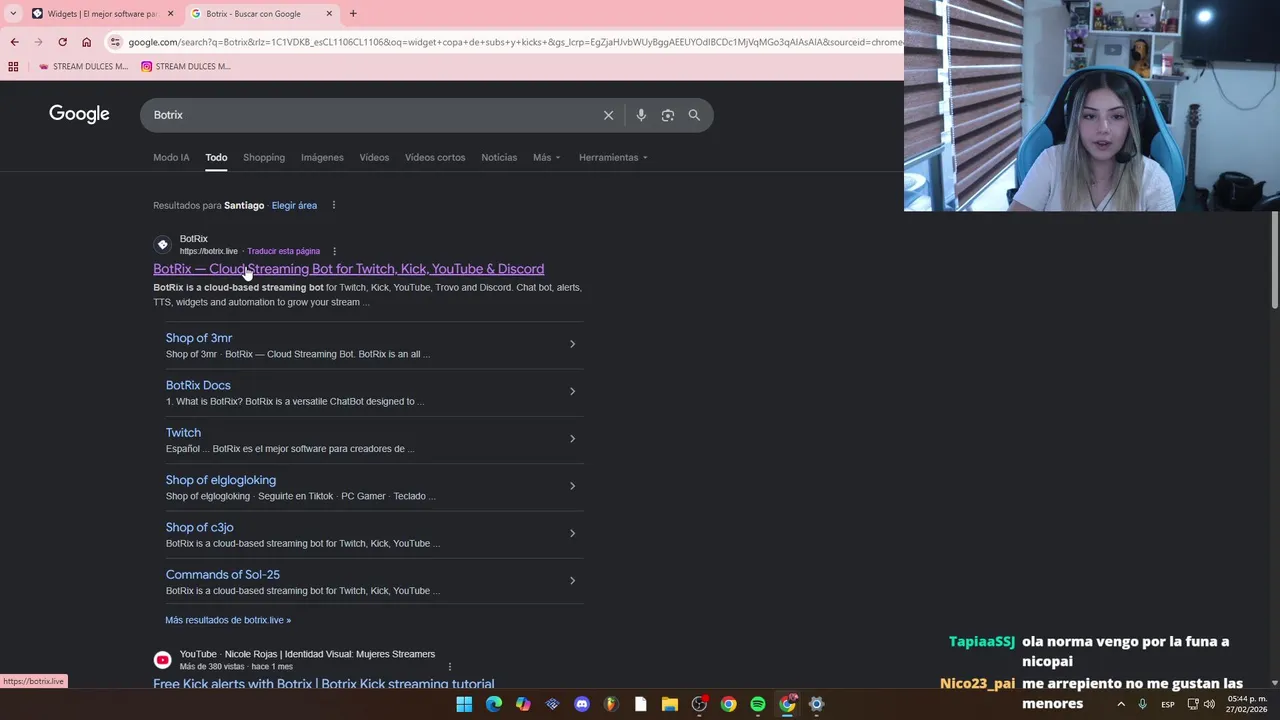This screenshot has height=720, width=1280.
Task: Clear the search box with the X icon
Action: click(x=608, y=115)
